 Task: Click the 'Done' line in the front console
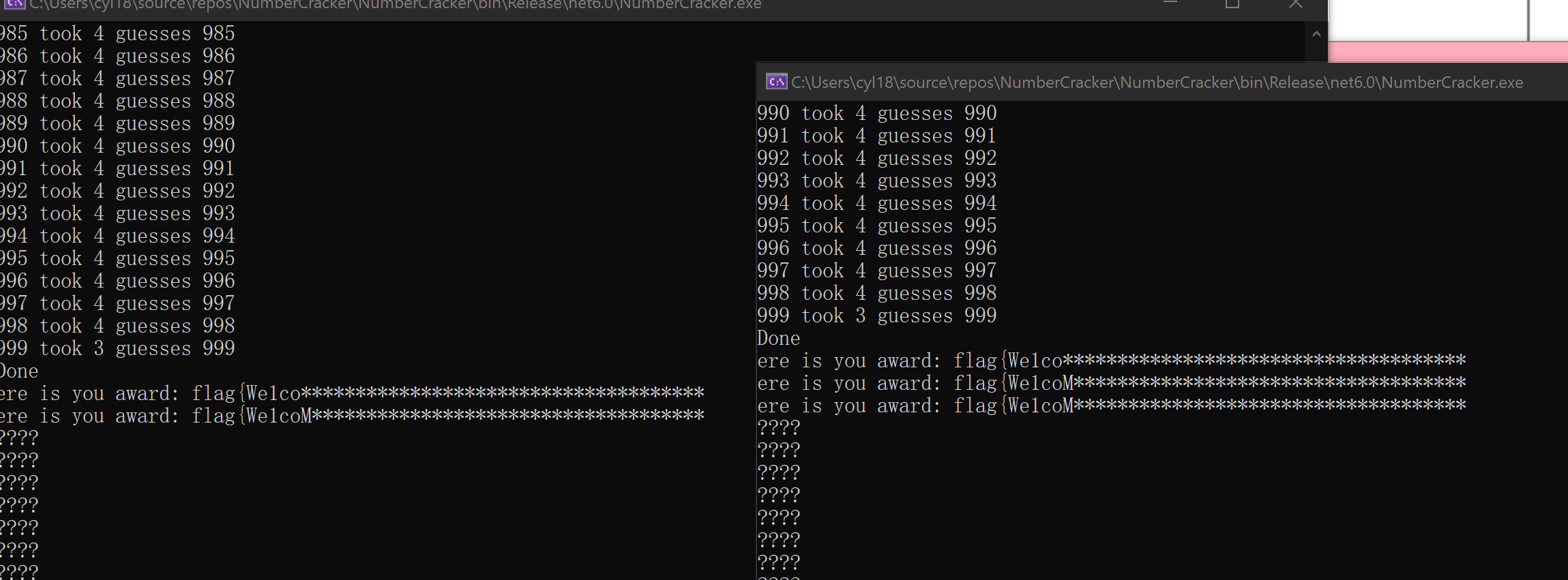coord(778,339)
